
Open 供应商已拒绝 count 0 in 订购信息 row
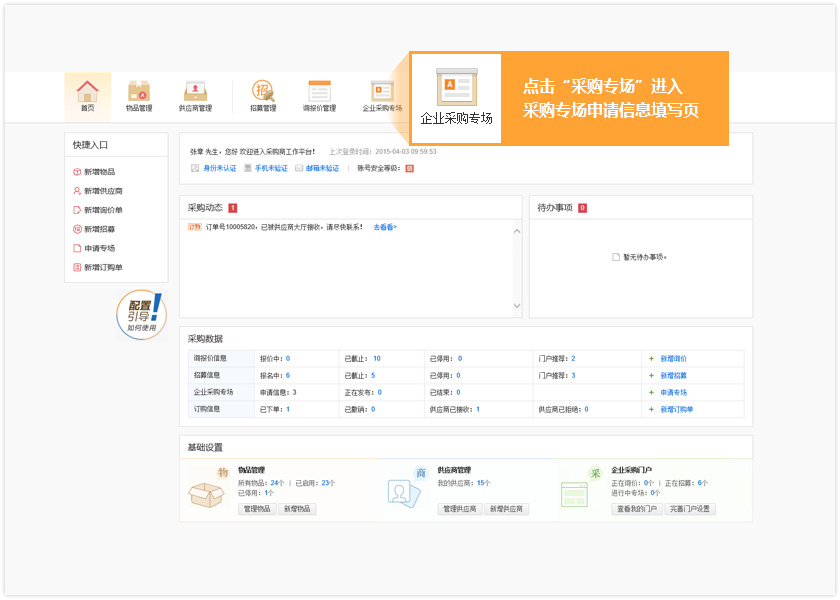[586, 409]
